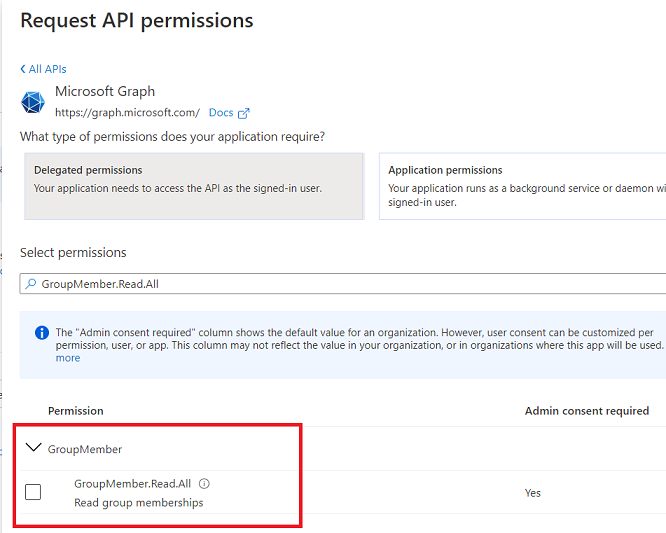Go back via All APIs link

(43, 69)
